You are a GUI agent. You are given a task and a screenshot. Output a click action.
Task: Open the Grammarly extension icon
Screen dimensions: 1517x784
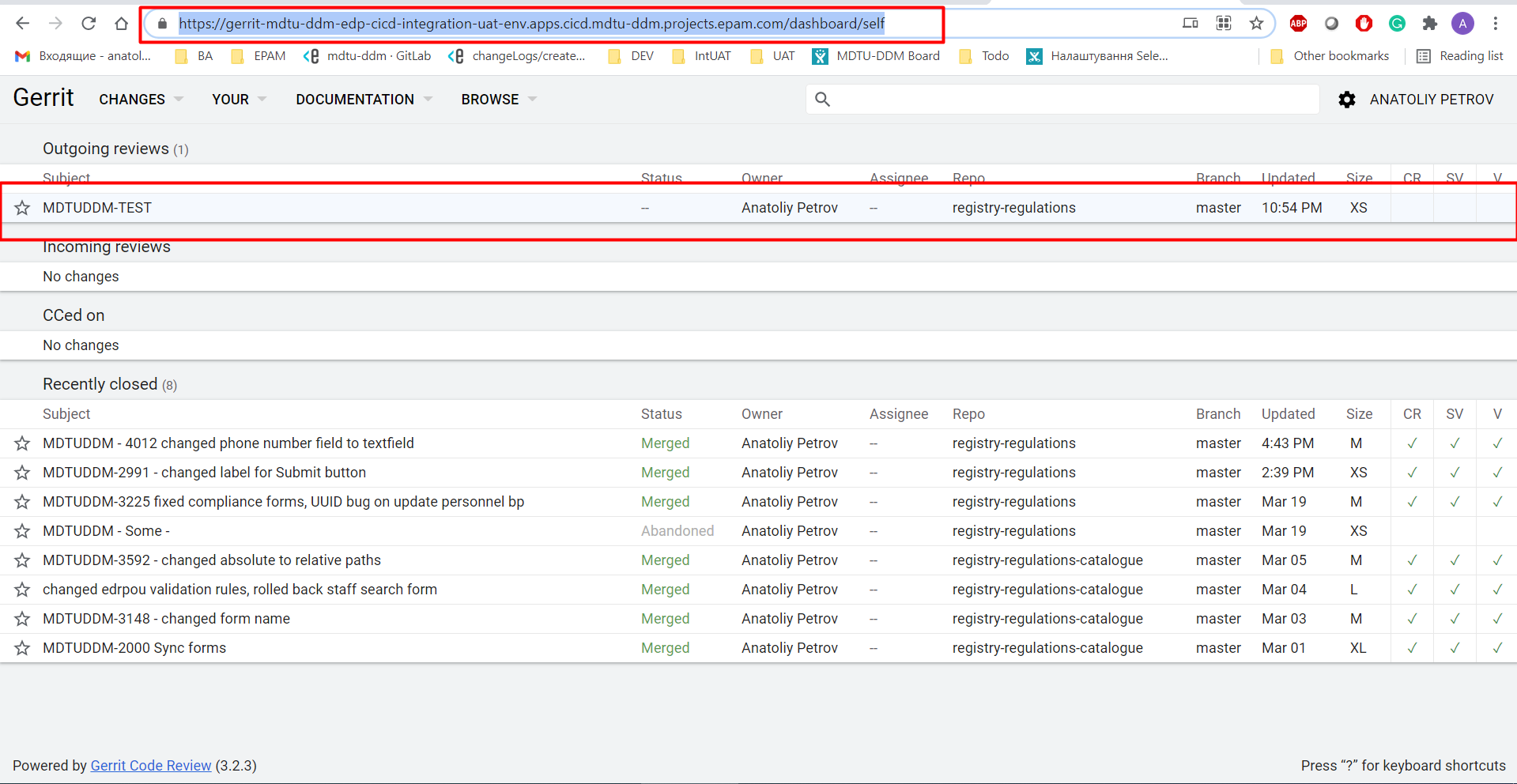pos(1397,24)
